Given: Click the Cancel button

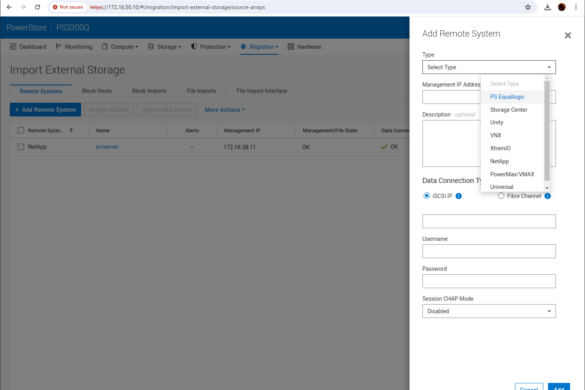Looking at the screenshot, I should coord(529,387).
